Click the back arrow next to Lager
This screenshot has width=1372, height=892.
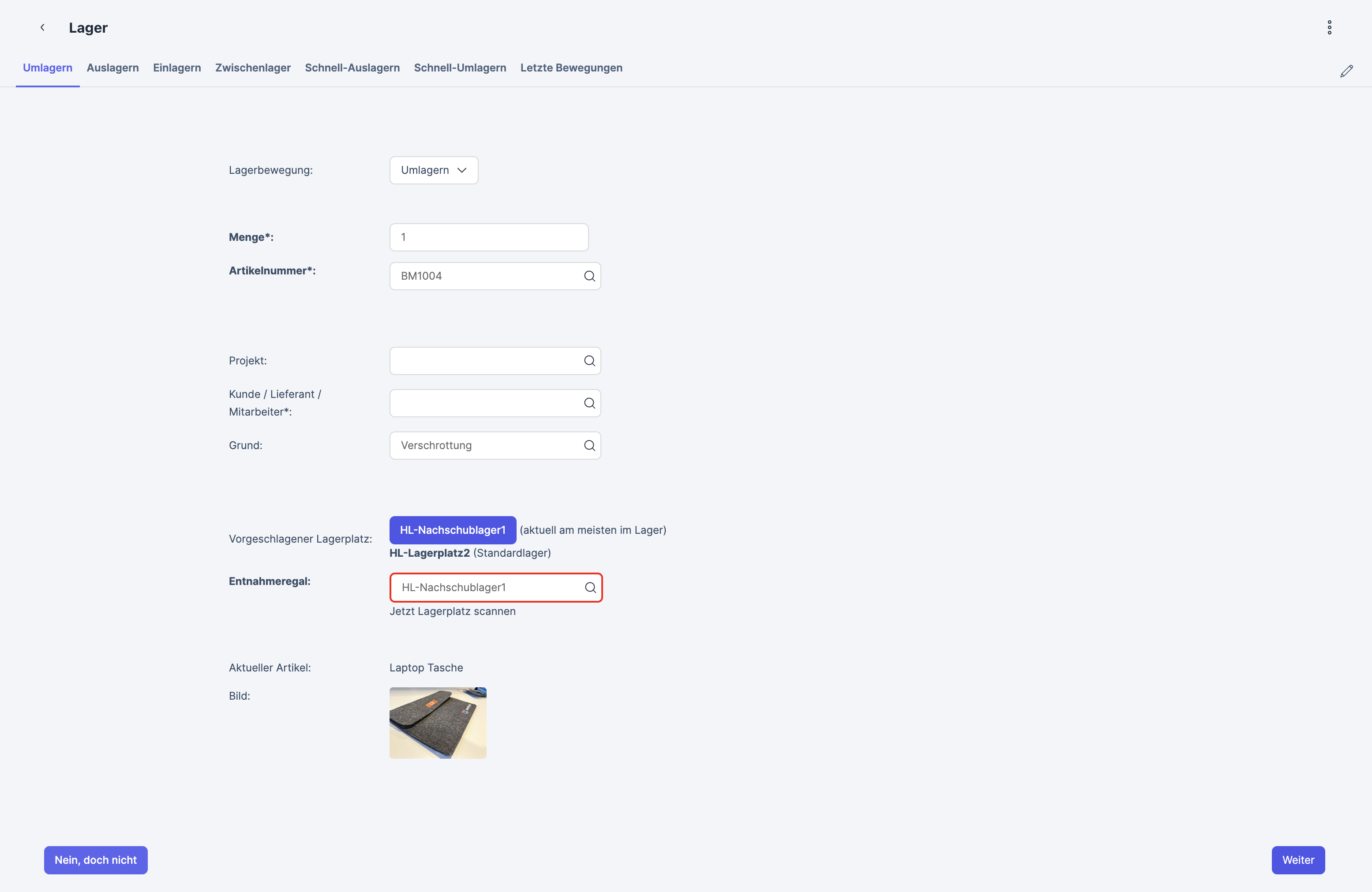click(42, 27)
